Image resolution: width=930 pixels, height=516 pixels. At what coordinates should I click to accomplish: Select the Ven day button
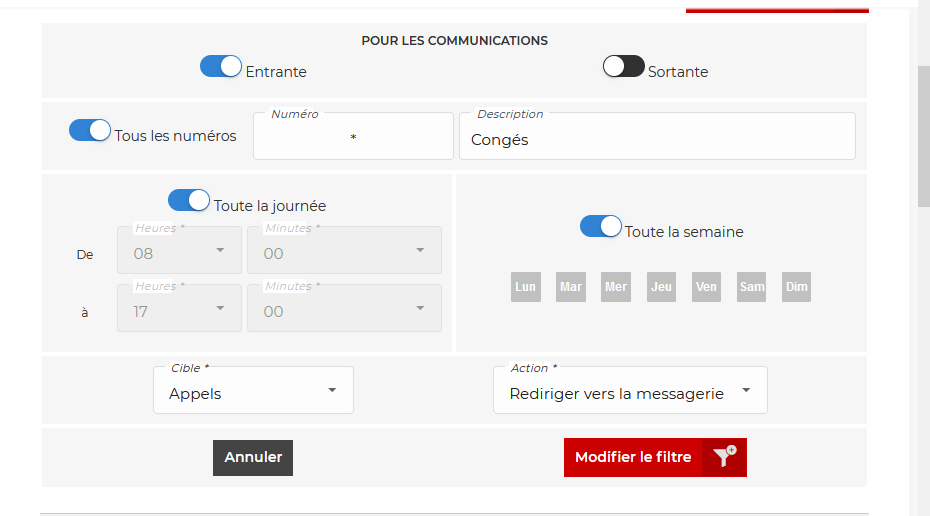point(706,287)
